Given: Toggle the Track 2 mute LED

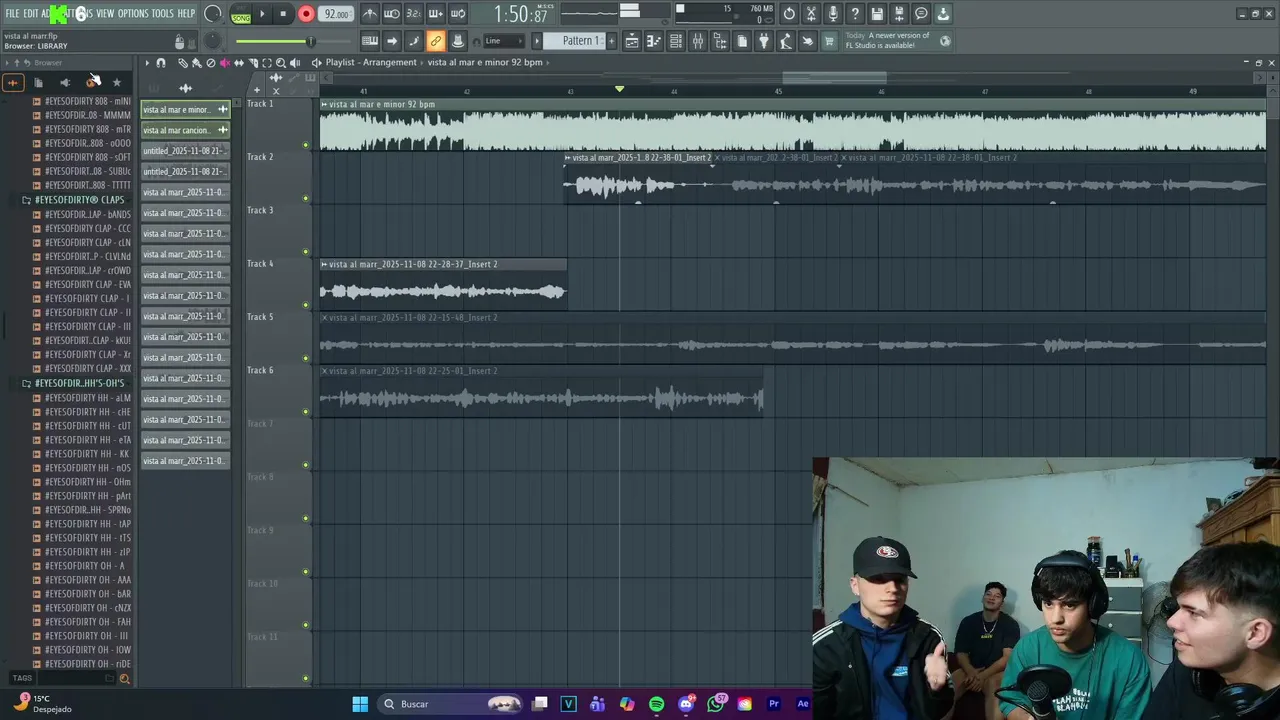Looking at the screenshot, I should [x=306, y=198].
